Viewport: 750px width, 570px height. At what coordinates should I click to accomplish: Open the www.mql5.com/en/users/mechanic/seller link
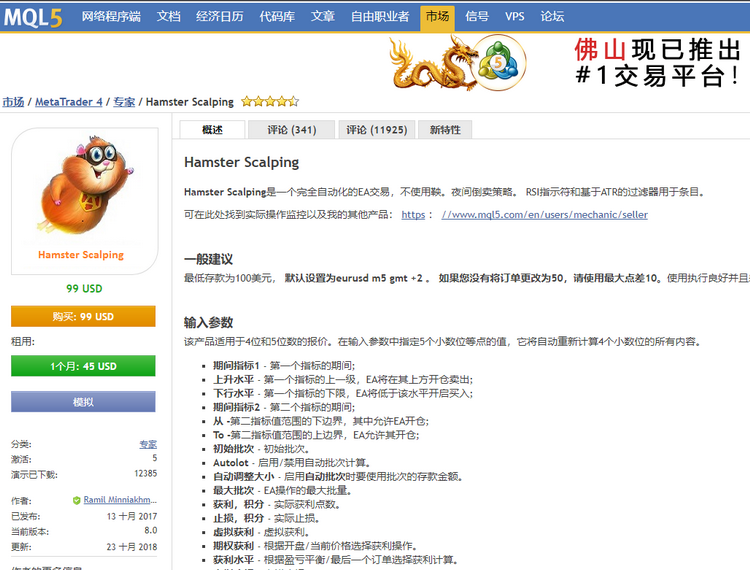click(x=545, y=215)
